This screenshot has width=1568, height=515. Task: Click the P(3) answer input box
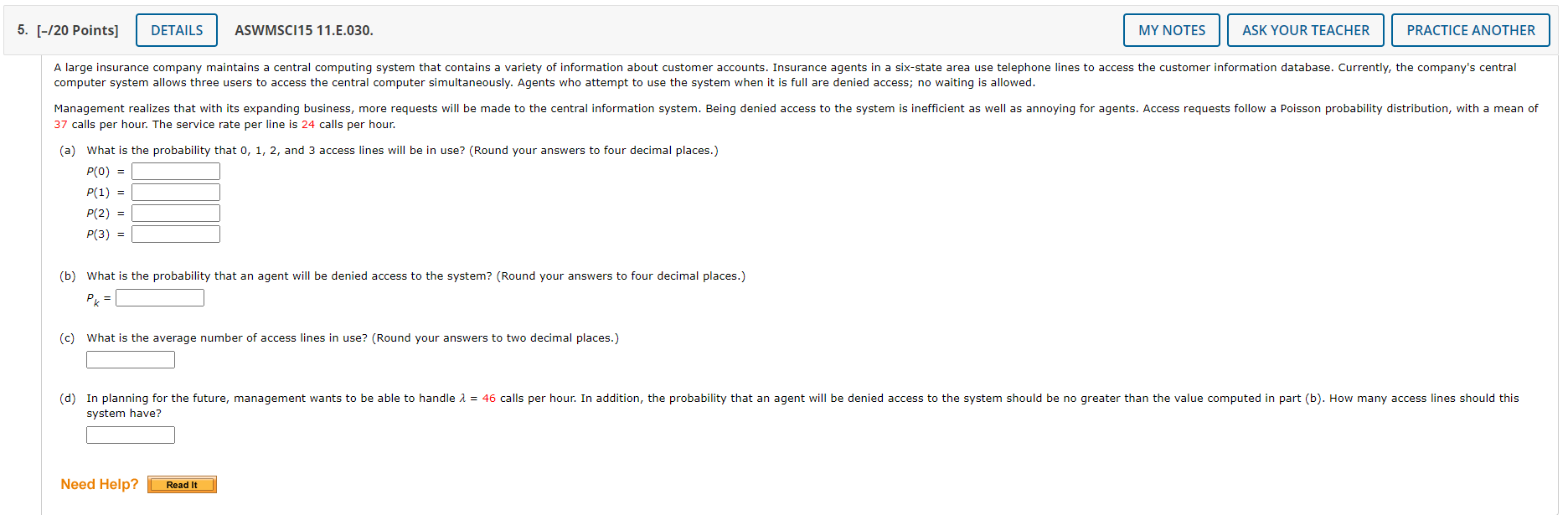[175, 234]
